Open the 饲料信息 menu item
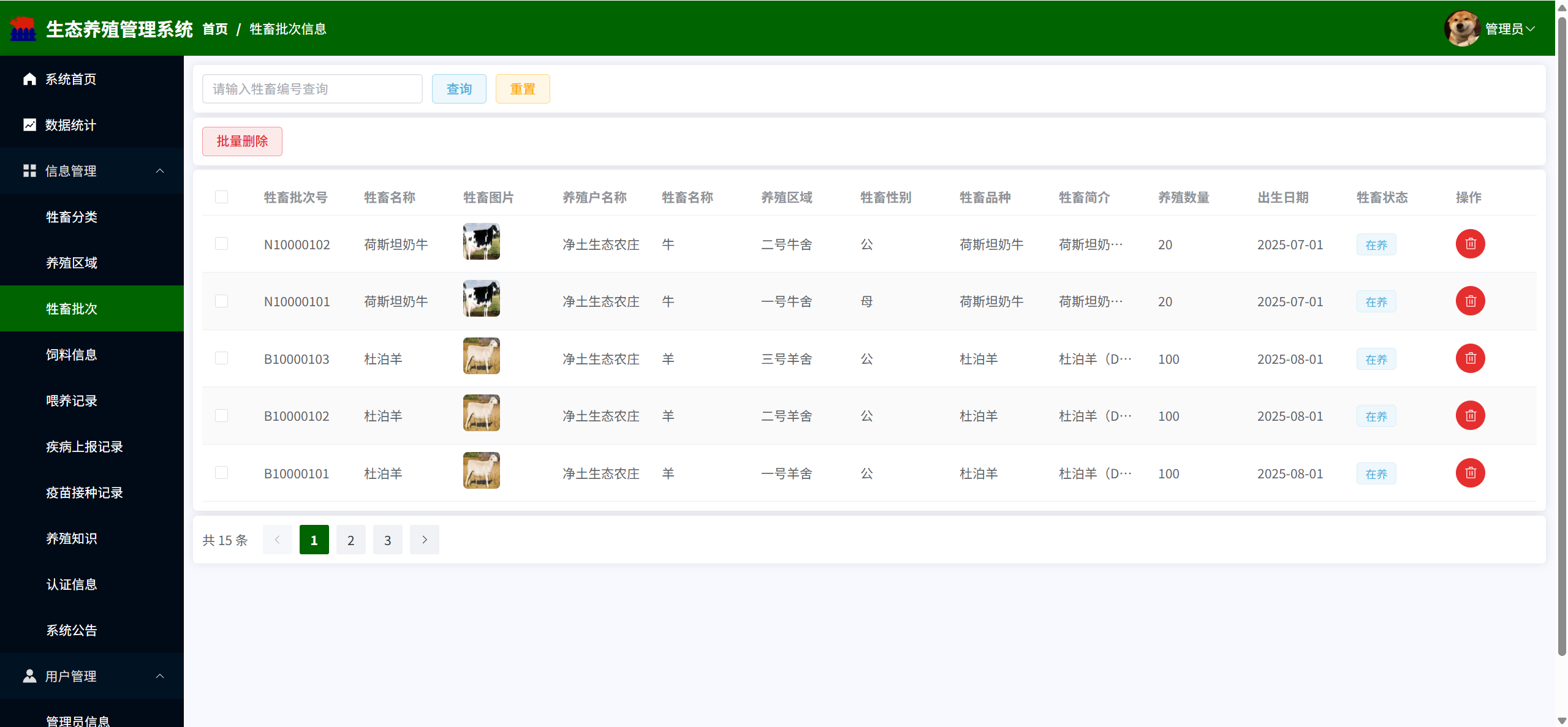The image size is (1568, 727). (x=72, y=355)
